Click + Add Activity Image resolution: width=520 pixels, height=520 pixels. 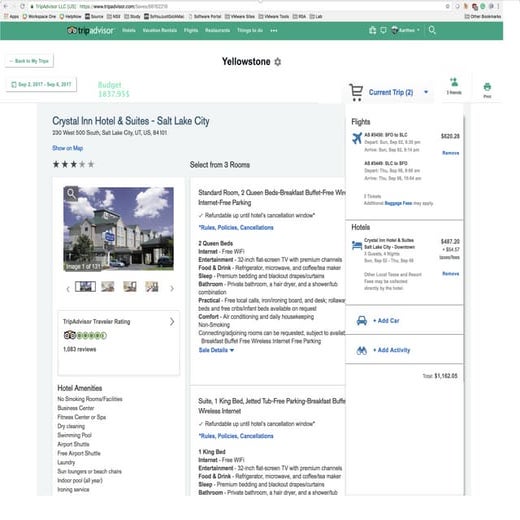(391, 350)
